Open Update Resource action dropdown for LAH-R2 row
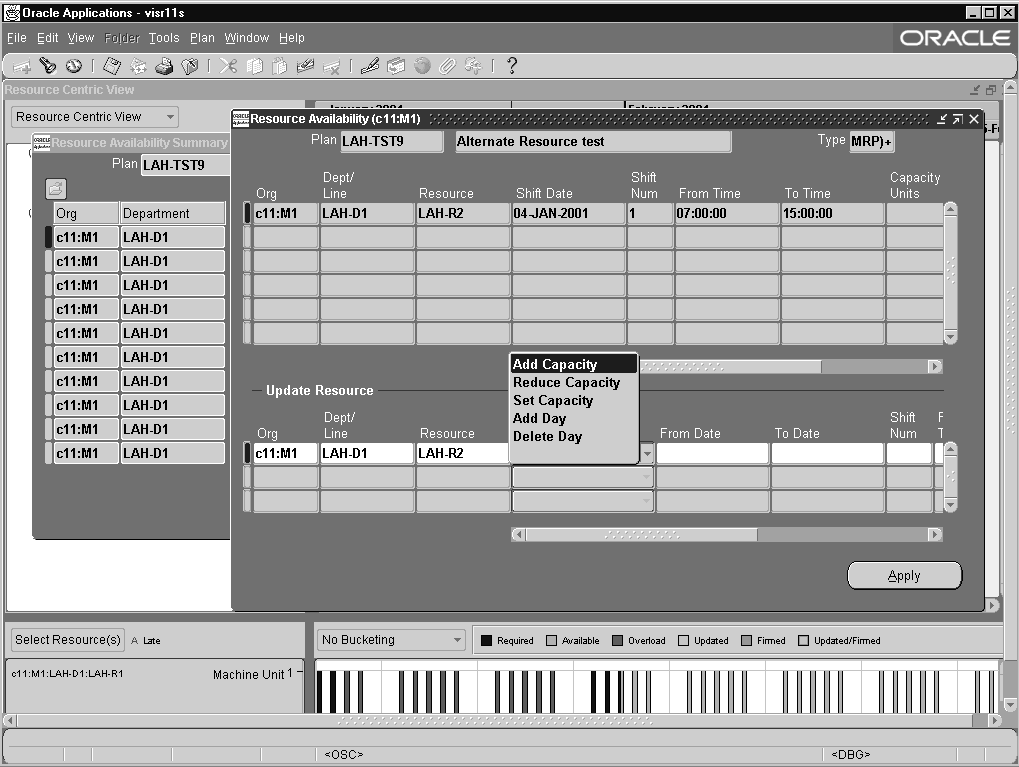1019x767 pixels. pyautogui.click(x=647, y=453)
